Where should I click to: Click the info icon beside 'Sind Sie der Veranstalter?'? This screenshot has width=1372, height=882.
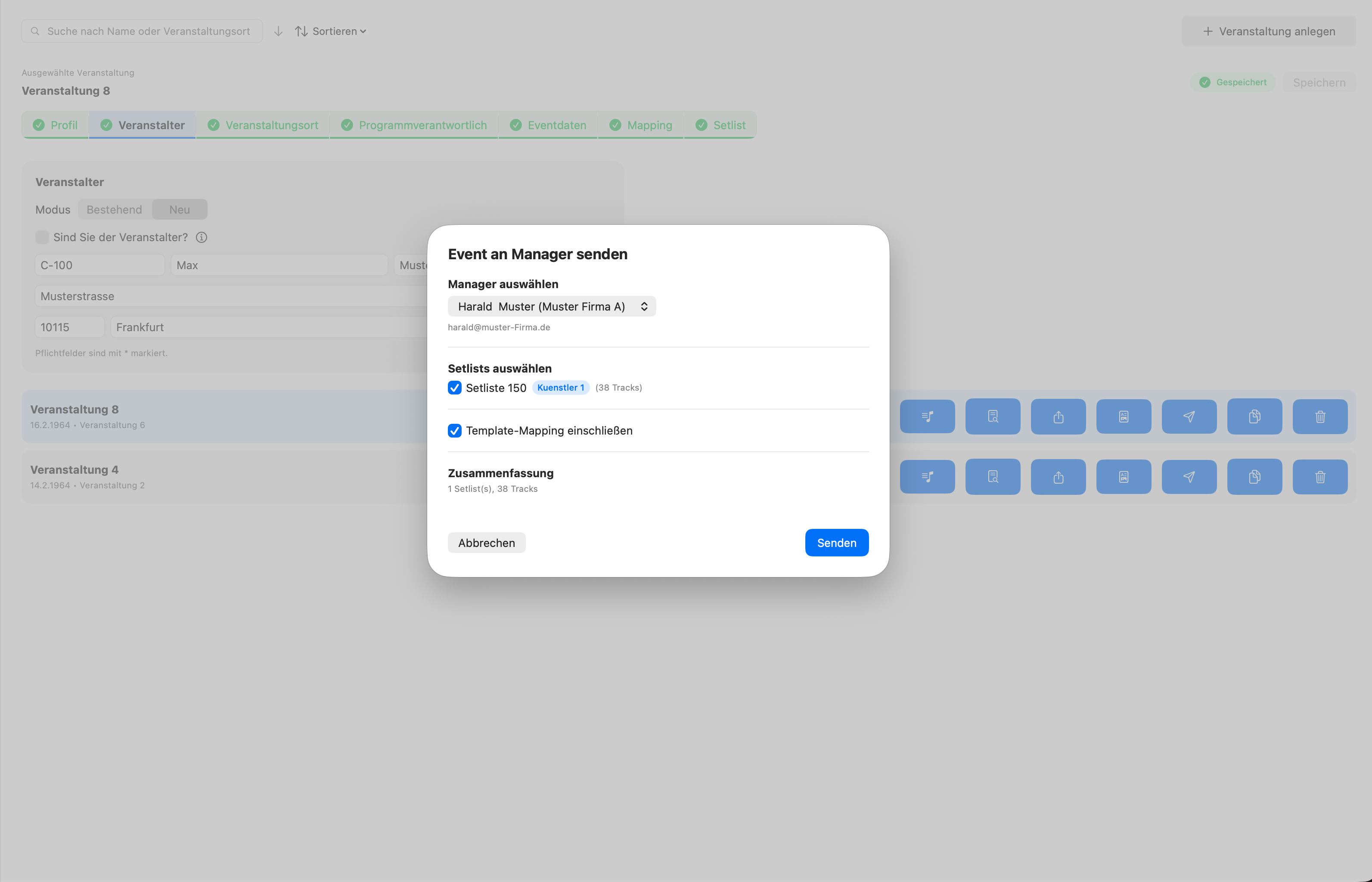tap(202, 237)
